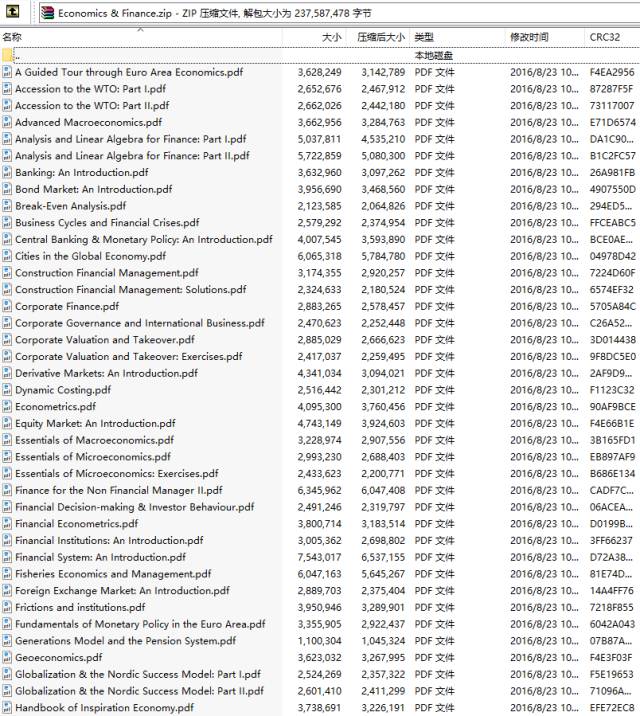Select PDF icon of Central Banking & Monetary Policy

click(7, 239)
